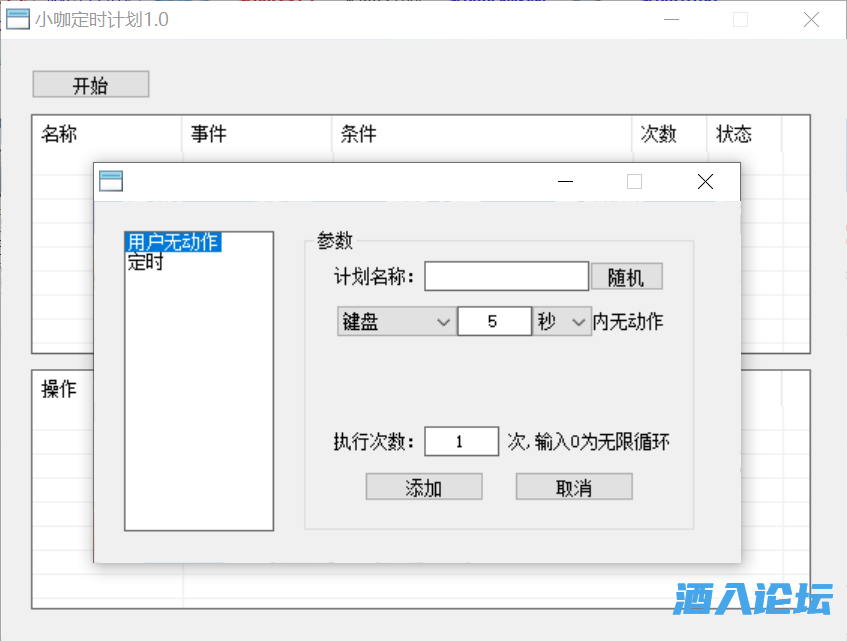Select 用户无动作 in the list

pos(173,242)
